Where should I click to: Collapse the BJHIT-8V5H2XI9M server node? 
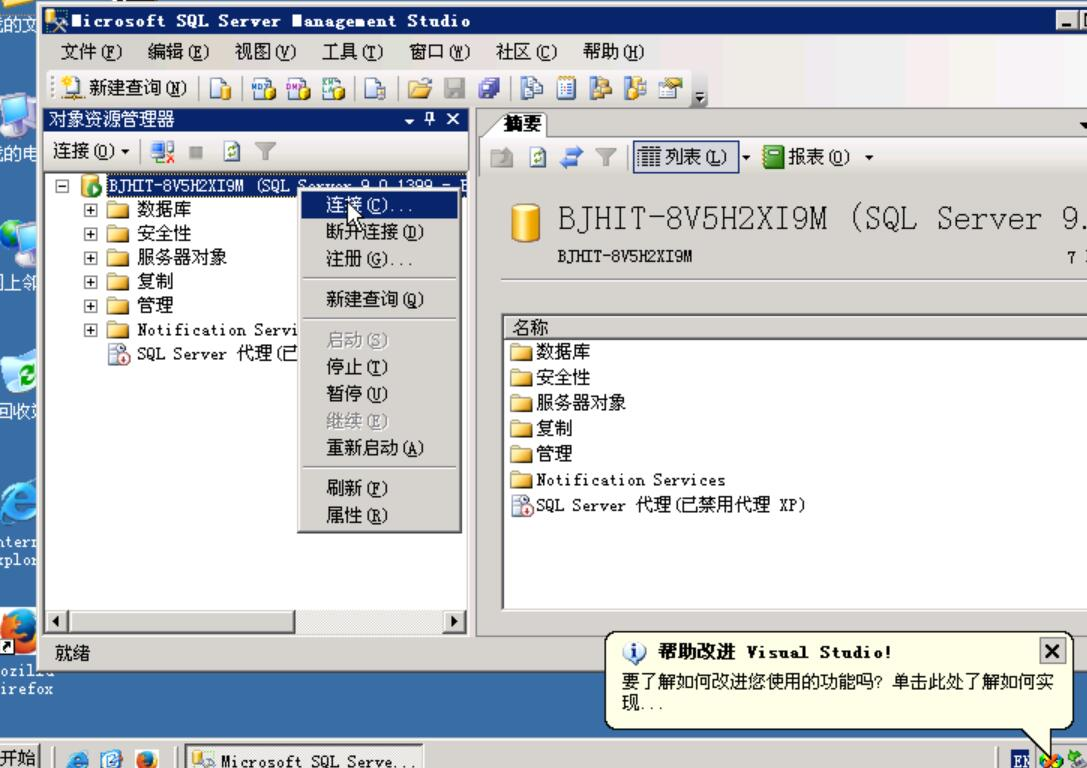point(62,186)
